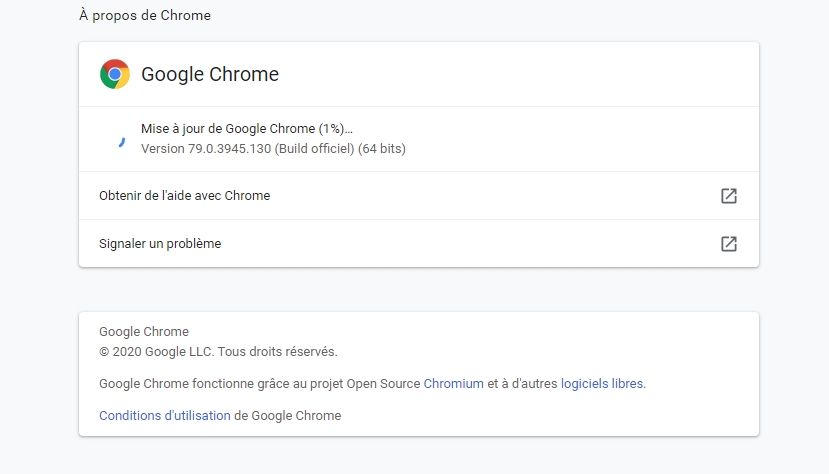Viewport: 829px width, 474px height.
Task: Click the Open Source project sentence text
Action: click(372, 384)
